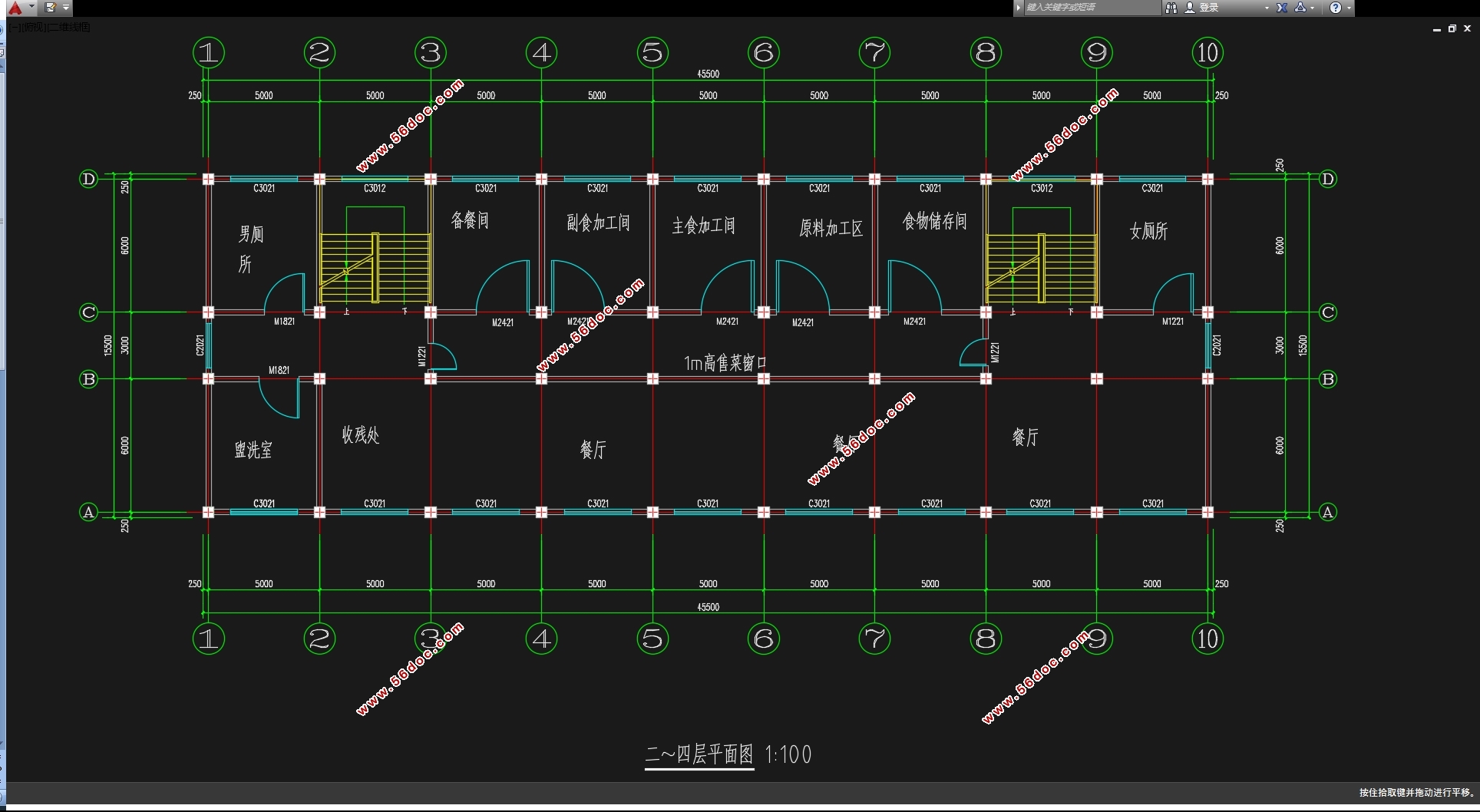This screenshot has height=812, width=1480.
Task: Focus the keyword search input field
Action: (x=1092, y=8)
